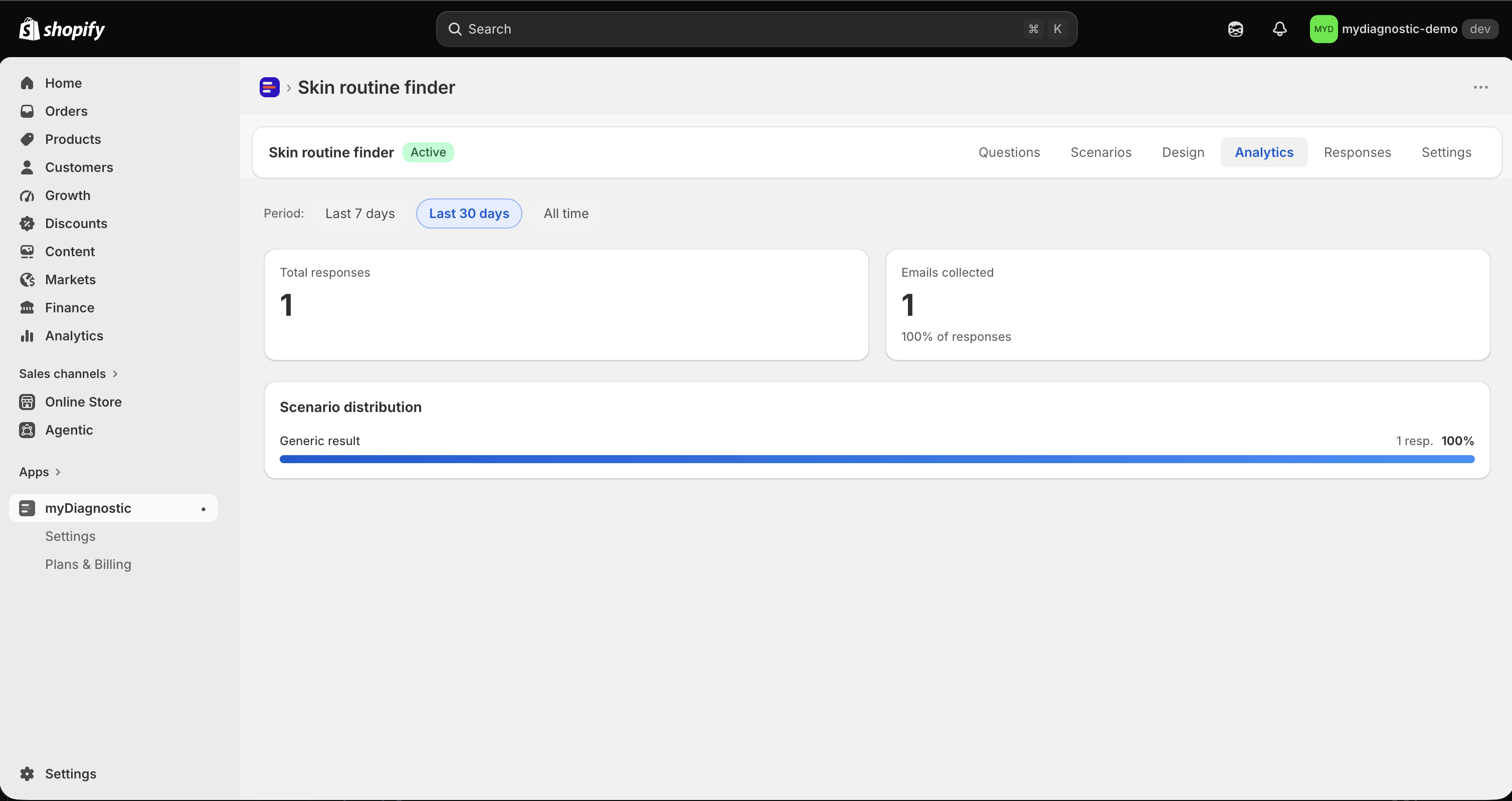This screenshot has height=801, width=1512.
Task: Click the Discounts badge icon
Action: coord(27,224)
